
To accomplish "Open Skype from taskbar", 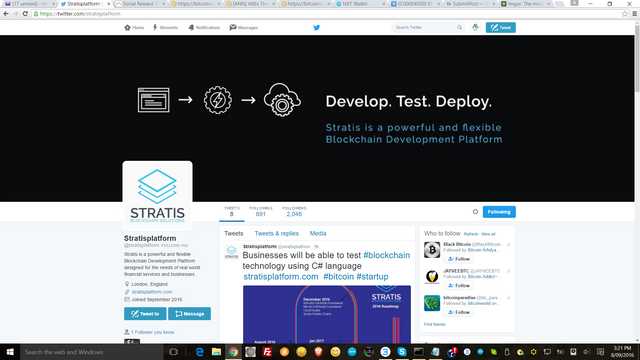I will (402, 352).
